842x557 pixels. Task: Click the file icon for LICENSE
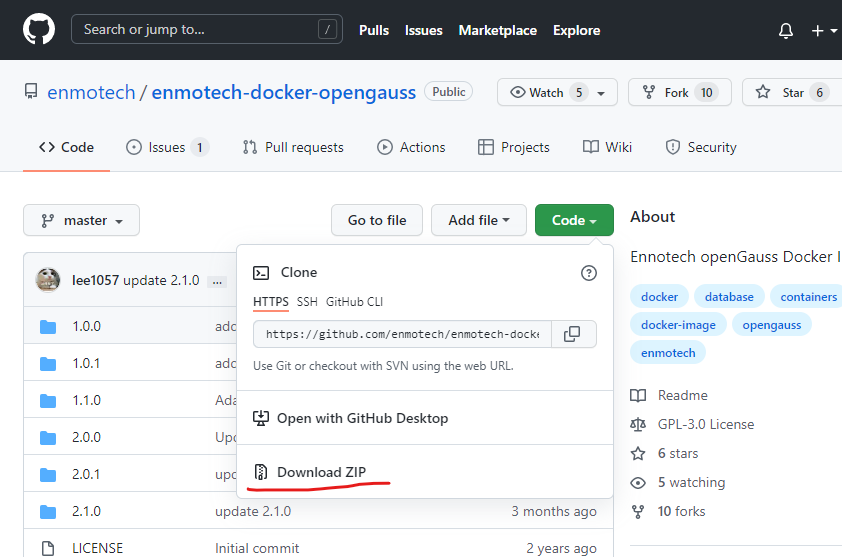pyautogui.click(x=48, y=548)
